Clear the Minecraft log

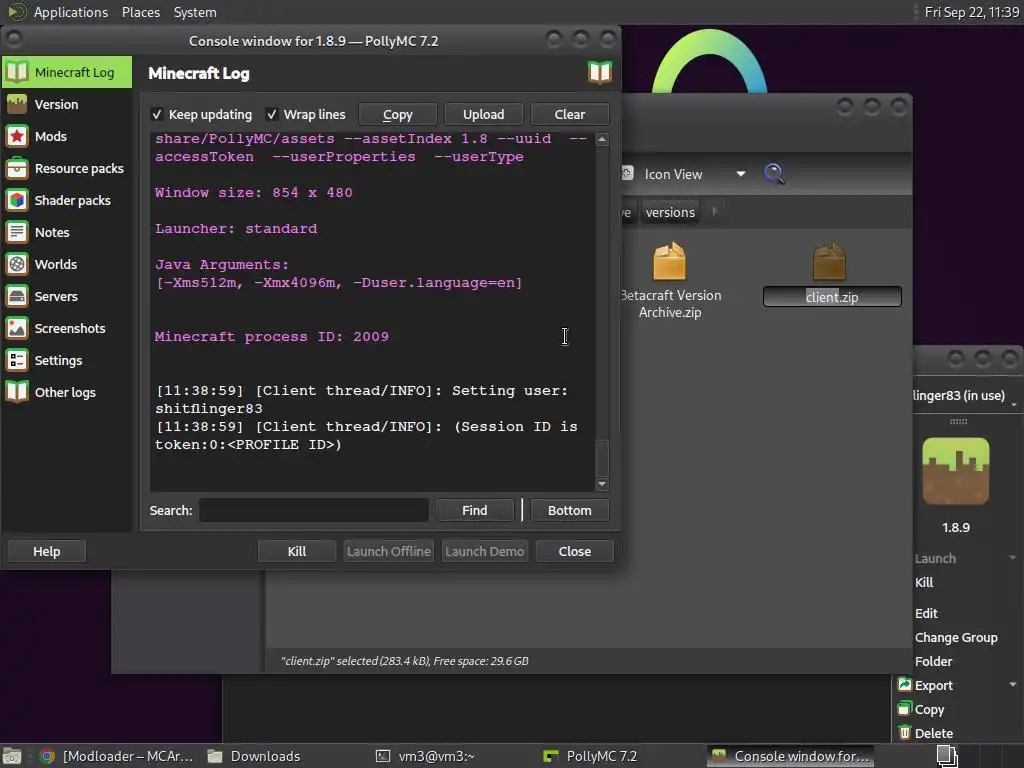[569, 114]
